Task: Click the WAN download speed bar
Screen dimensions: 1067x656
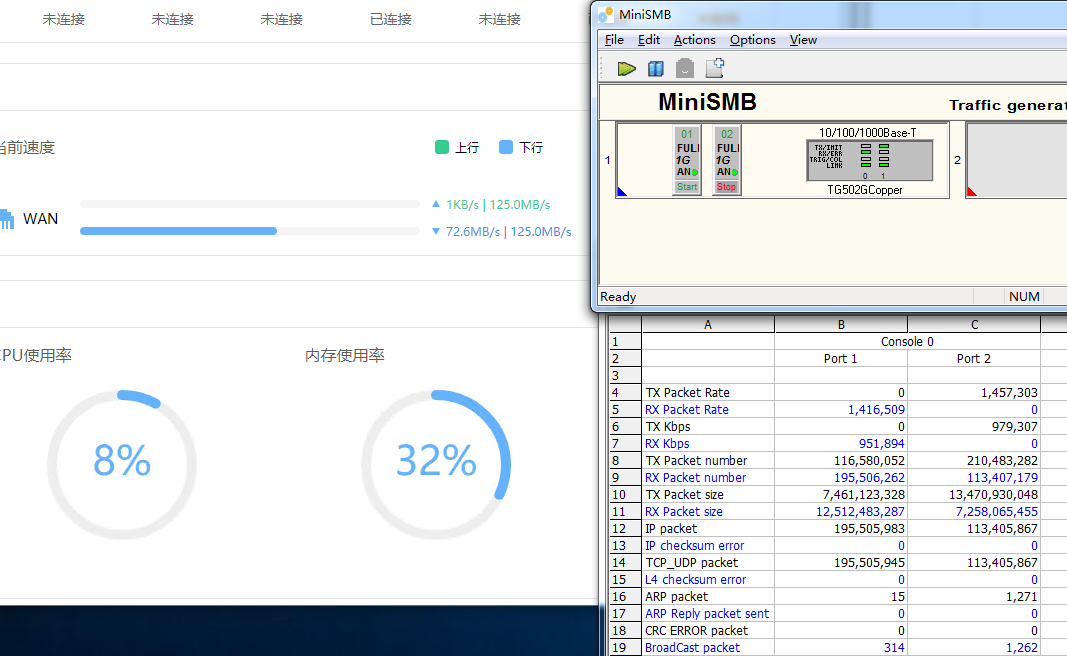Action: [250, 231]
